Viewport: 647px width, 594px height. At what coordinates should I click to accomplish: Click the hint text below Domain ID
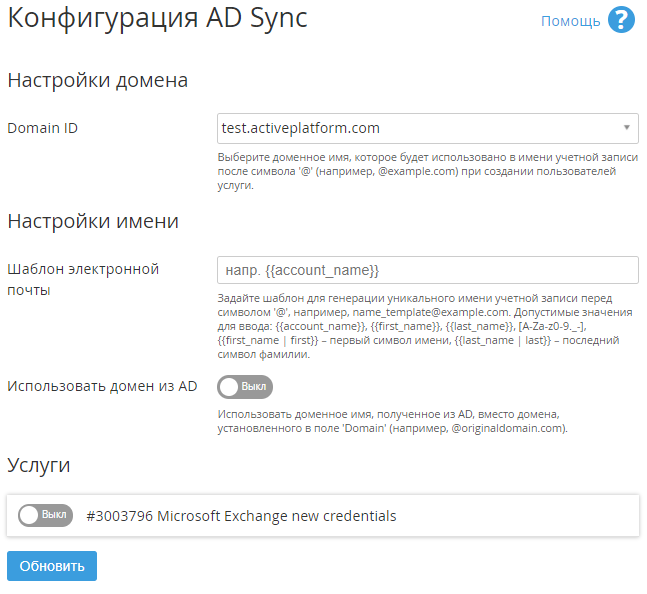point(427,172)
